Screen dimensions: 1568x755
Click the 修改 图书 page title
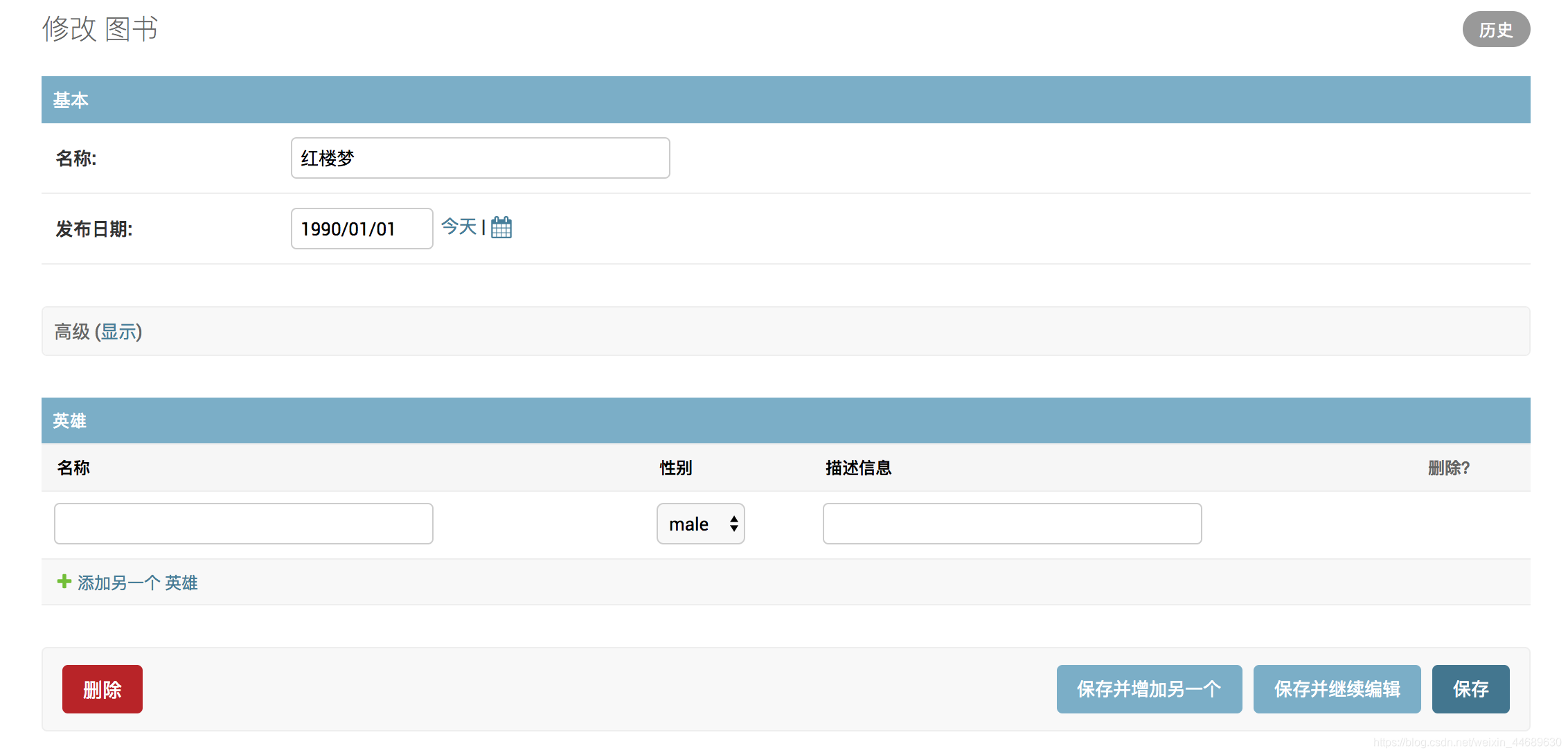(100, 29)
